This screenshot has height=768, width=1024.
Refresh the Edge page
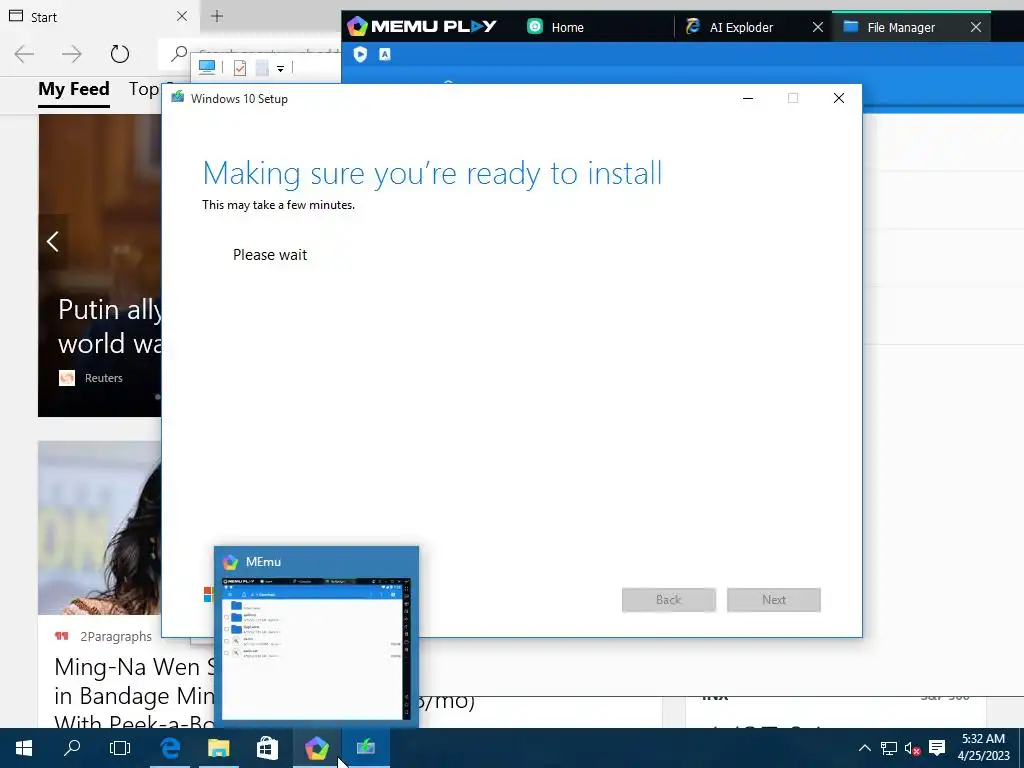[120, 54]
